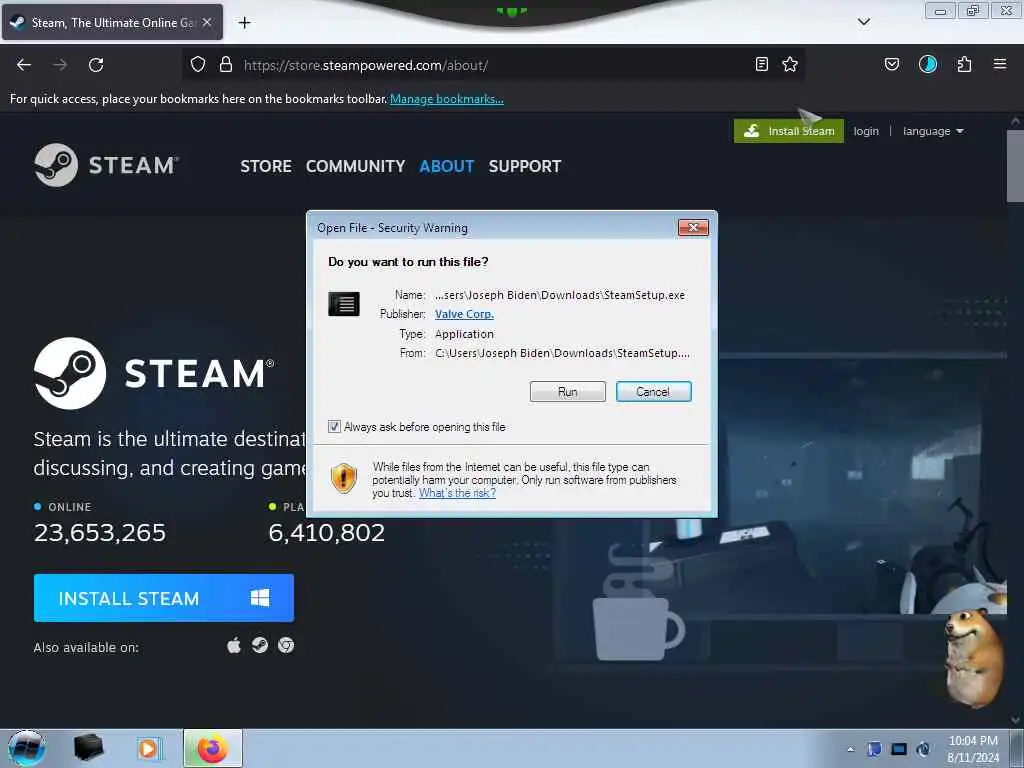Image resolution: width=1024 pixels, height=768 pixels.
Task: Open the STORE menu
Action: pos(266,167)
